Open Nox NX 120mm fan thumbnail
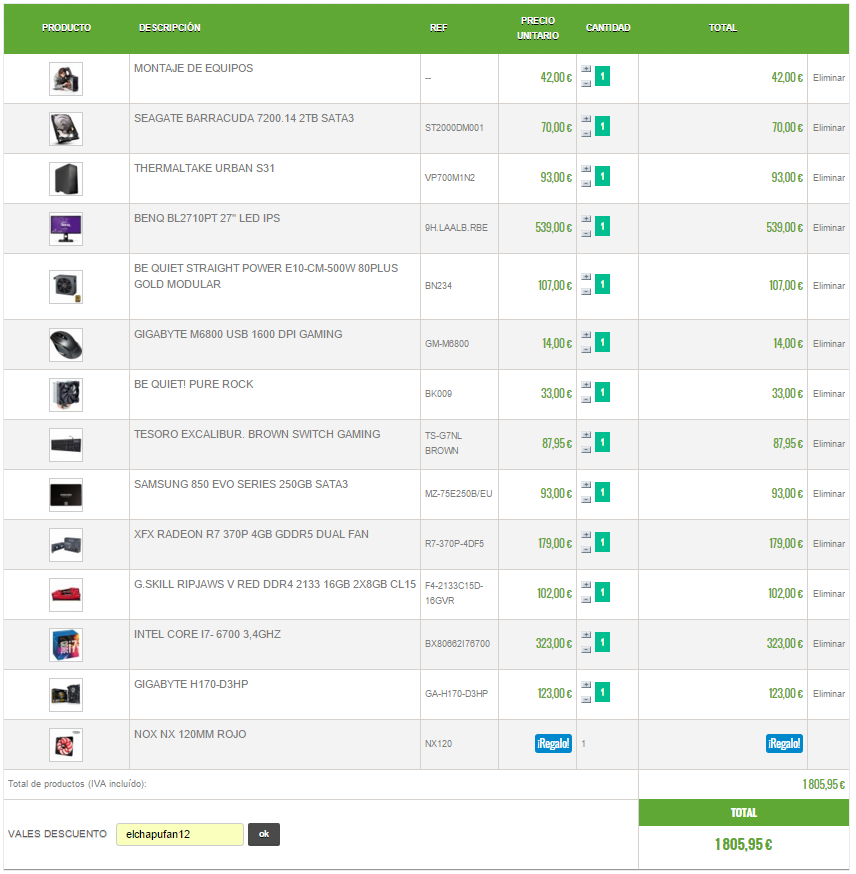 [66, 745]
